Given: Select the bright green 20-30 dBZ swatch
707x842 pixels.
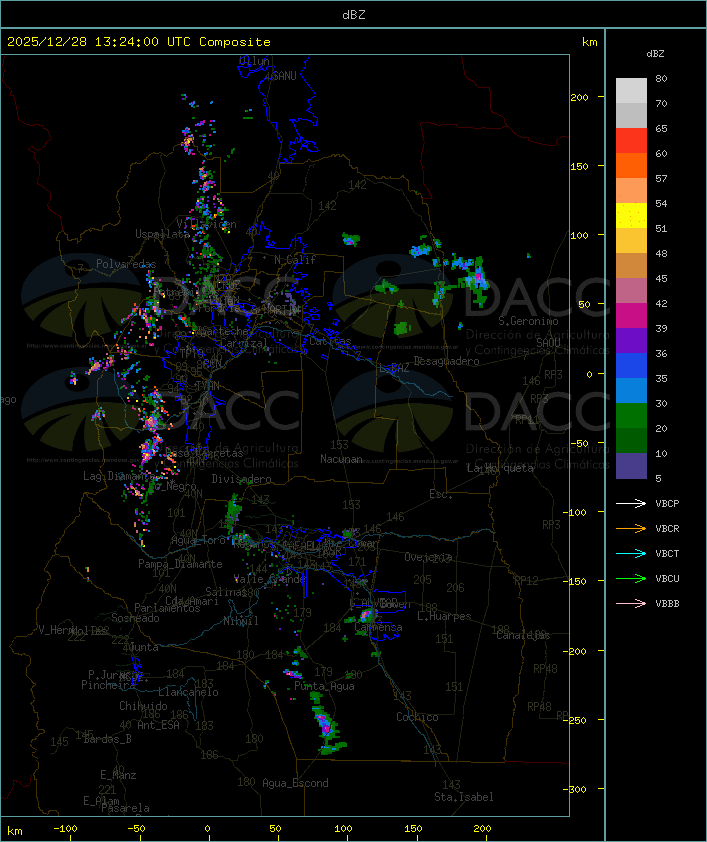Looking at the screenshot, I should [631, 416].
